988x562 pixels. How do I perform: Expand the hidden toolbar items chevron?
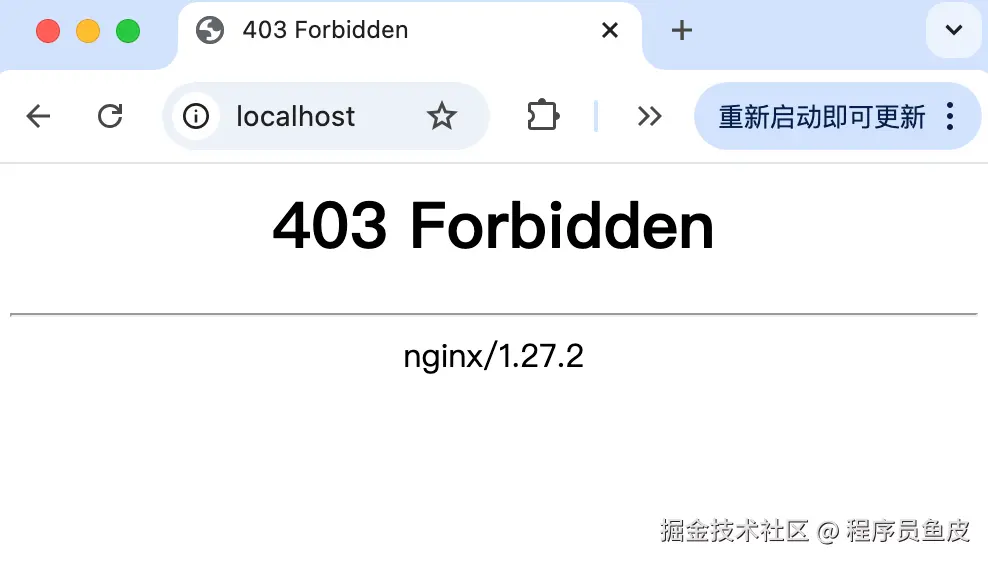(649, 116)
